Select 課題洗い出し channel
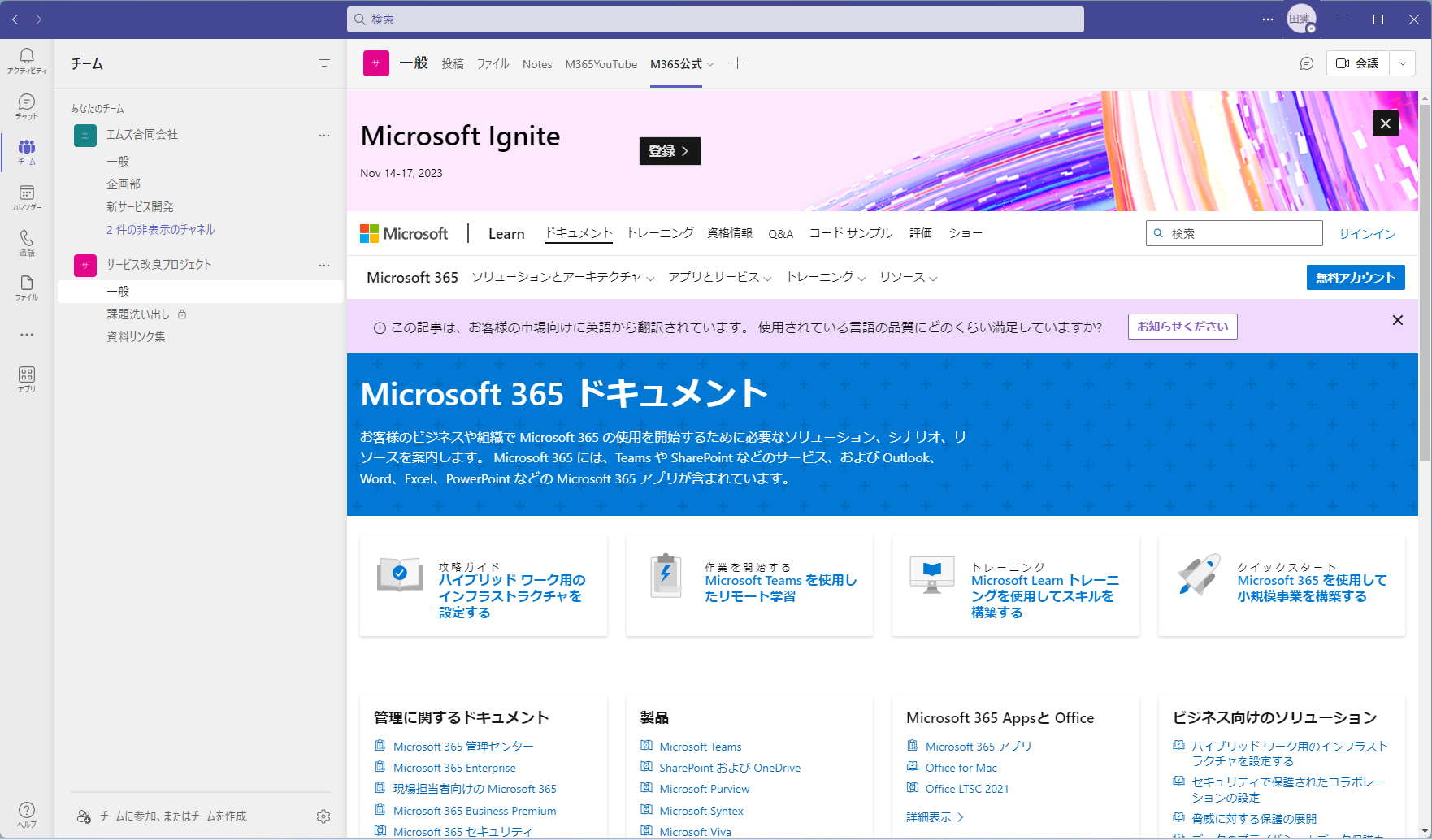The width and height of the screenshot is (1432, 840). 138,314
